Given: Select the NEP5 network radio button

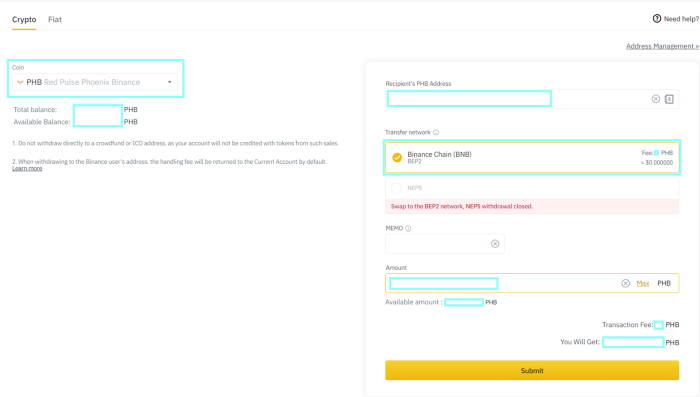Looking at the screenshot, I should pyautogui.click(x=396, y=188).
